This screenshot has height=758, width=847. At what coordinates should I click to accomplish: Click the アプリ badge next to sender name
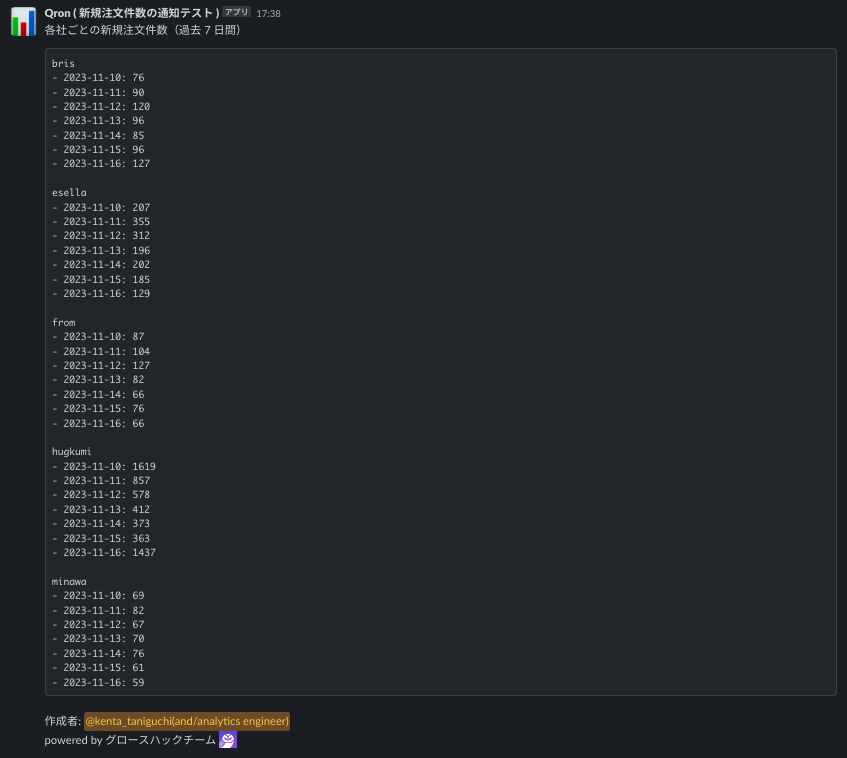coord(237,13)
